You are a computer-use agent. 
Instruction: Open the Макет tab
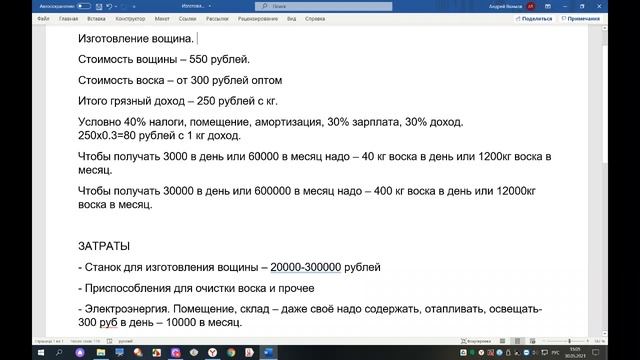click(x=162, y=19)
